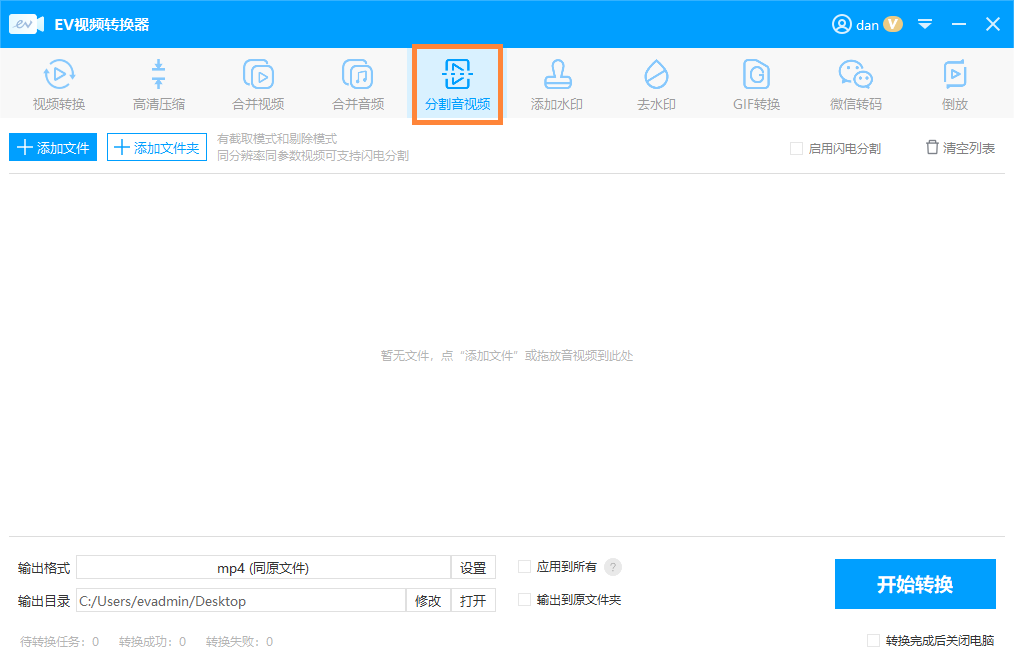Click the output directory path field
This screenshot has height=660, width=1014.
(x=240, y=601)
